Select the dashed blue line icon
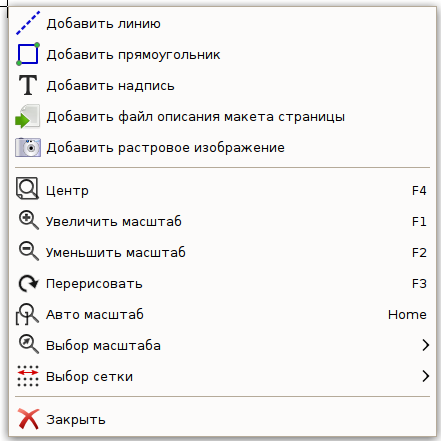Screen dimensions: 441x441 [28, 23]
